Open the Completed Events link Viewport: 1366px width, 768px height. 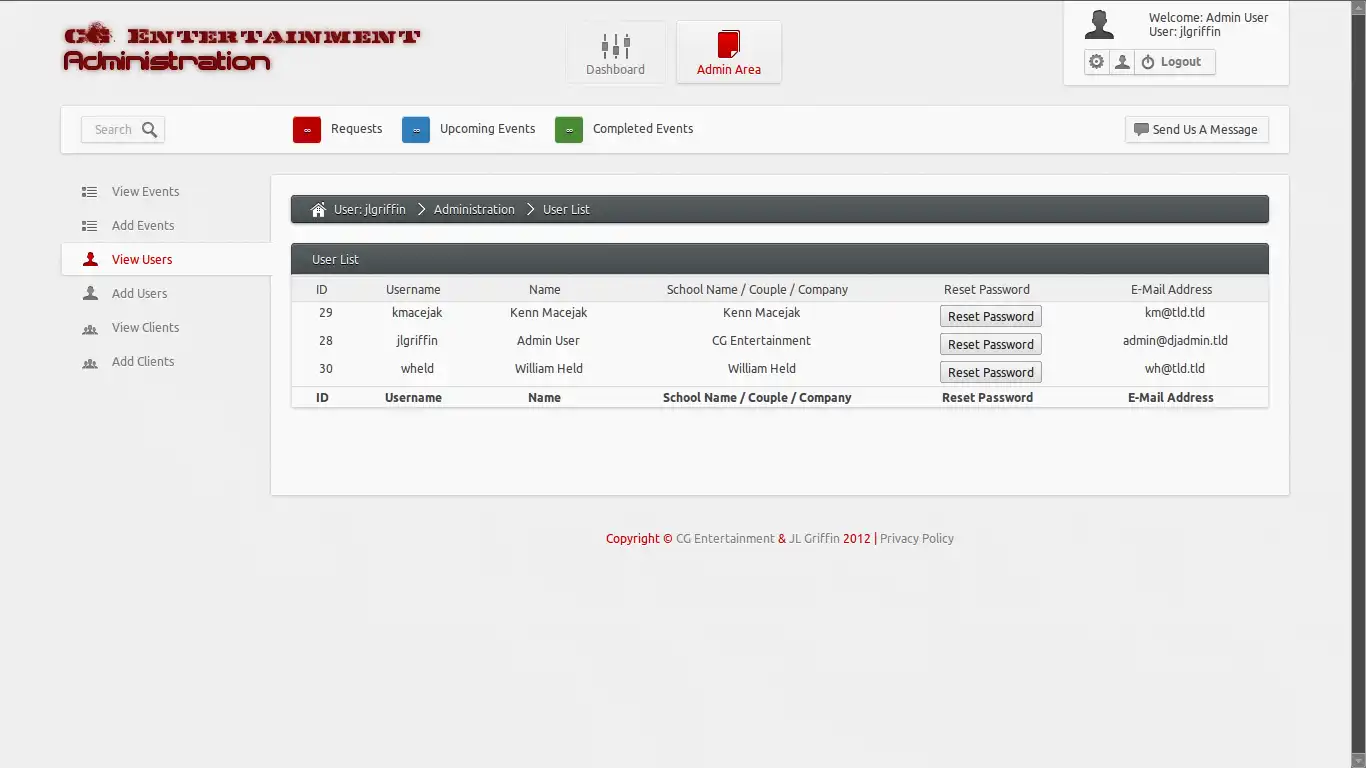[x=643, y=129]
